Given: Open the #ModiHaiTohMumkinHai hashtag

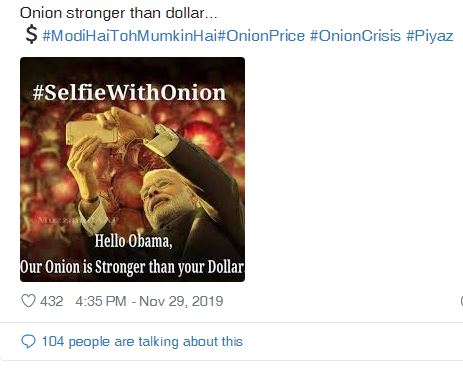Looking at the screenshot, I should 130,36.
